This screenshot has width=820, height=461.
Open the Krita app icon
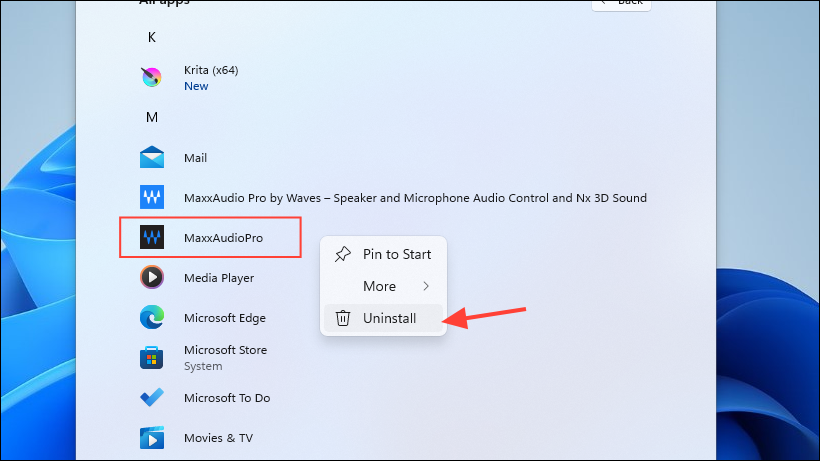152,77
